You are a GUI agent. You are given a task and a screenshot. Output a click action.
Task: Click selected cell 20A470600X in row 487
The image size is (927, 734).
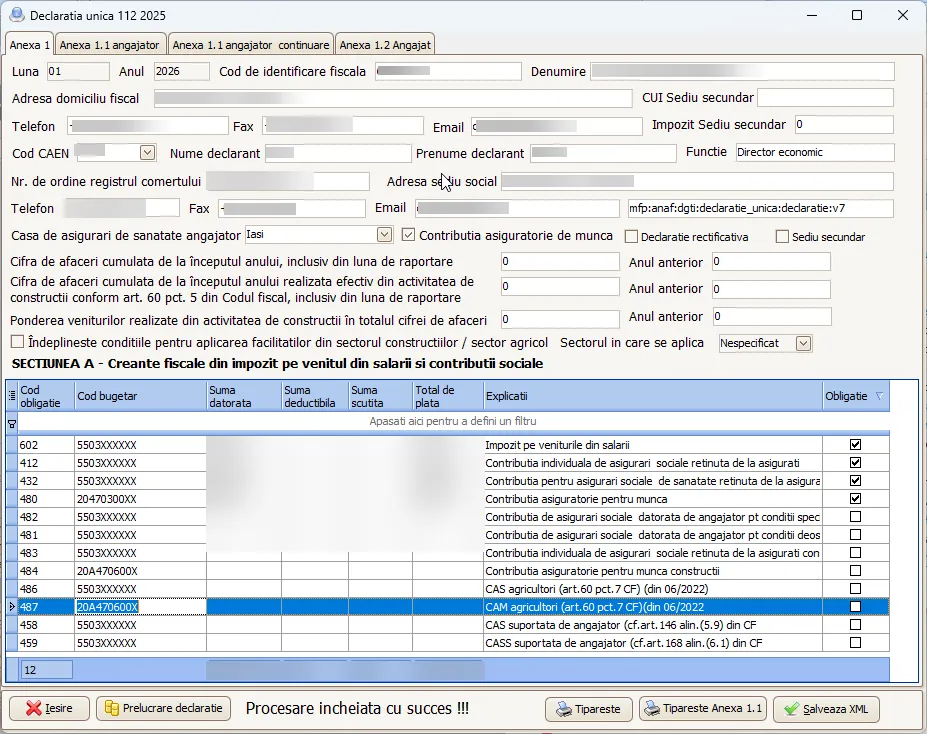140,607
